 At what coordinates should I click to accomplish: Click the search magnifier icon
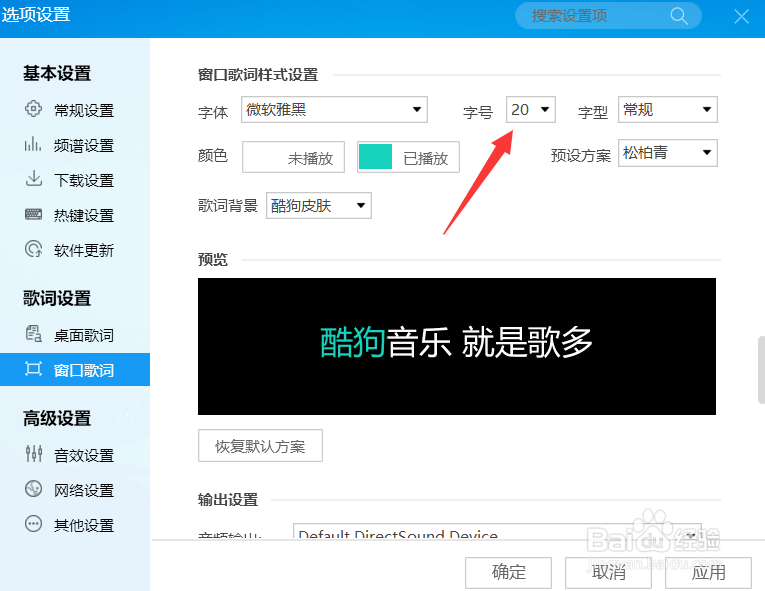679,16
